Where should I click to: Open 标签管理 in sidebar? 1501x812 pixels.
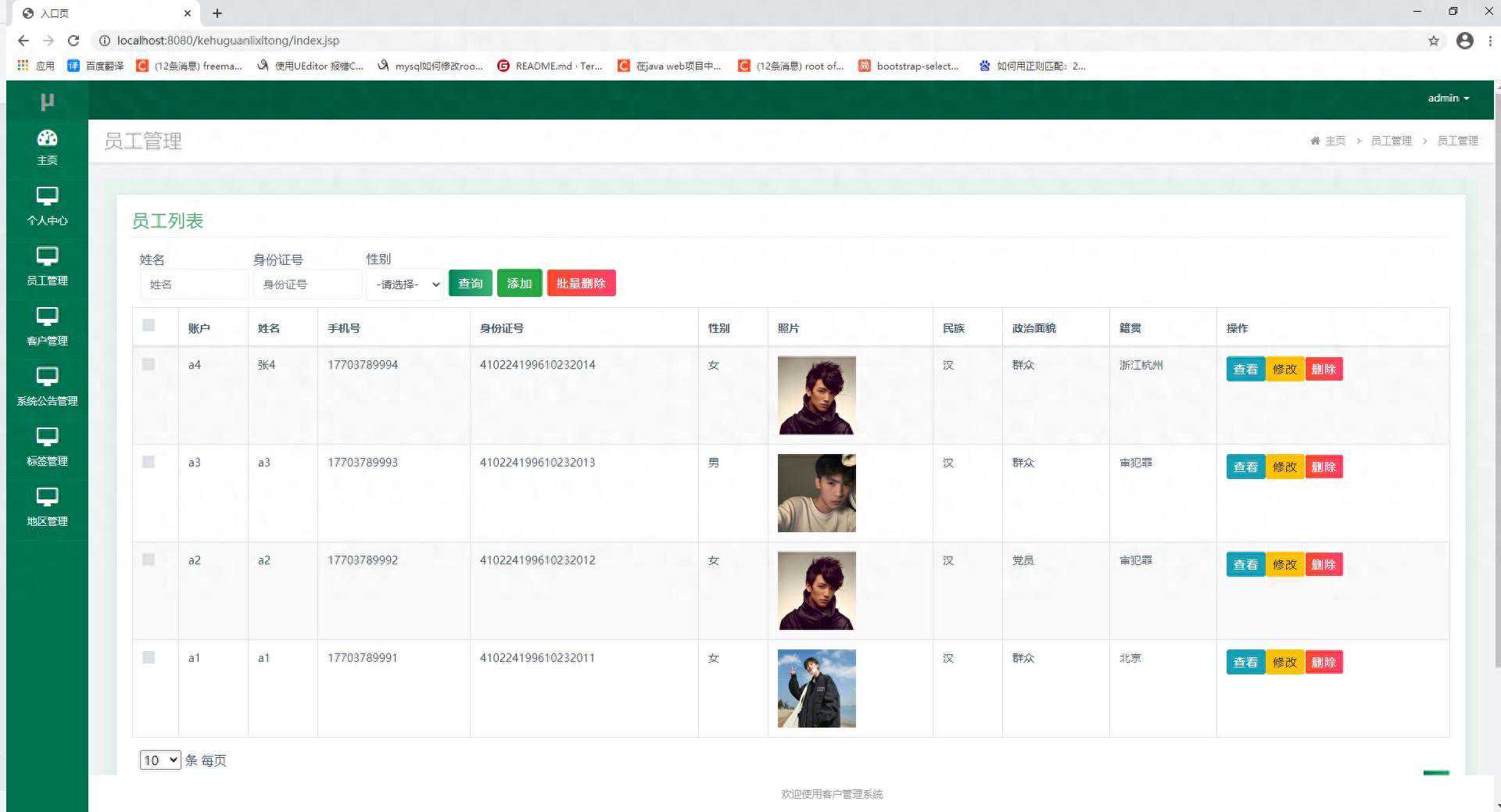[47, 447]
